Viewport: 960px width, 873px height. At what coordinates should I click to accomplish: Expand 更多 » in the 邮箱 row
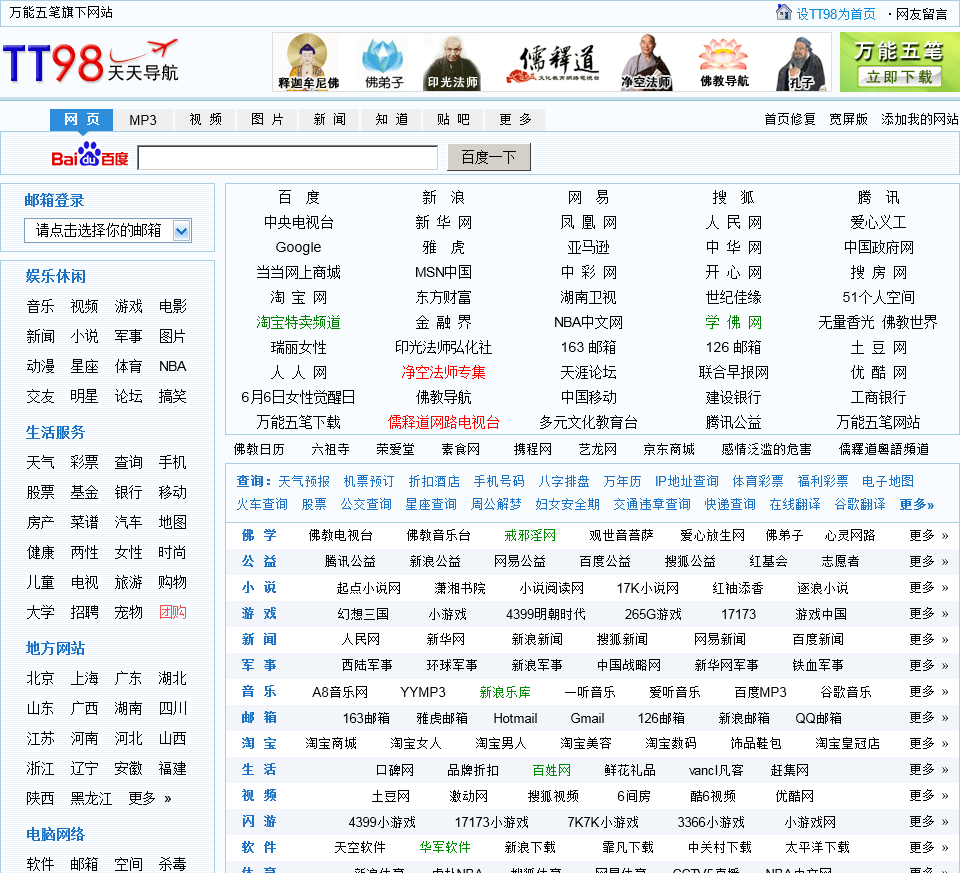point(929,718)
